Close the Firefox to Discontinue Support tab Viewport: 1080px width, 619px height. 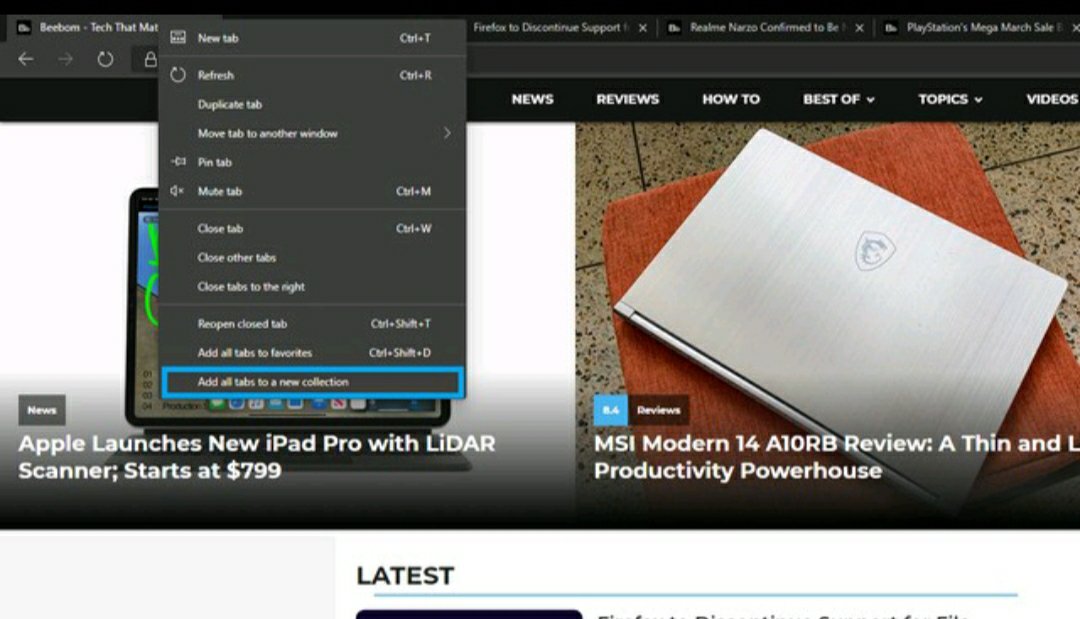click(642, 28)
